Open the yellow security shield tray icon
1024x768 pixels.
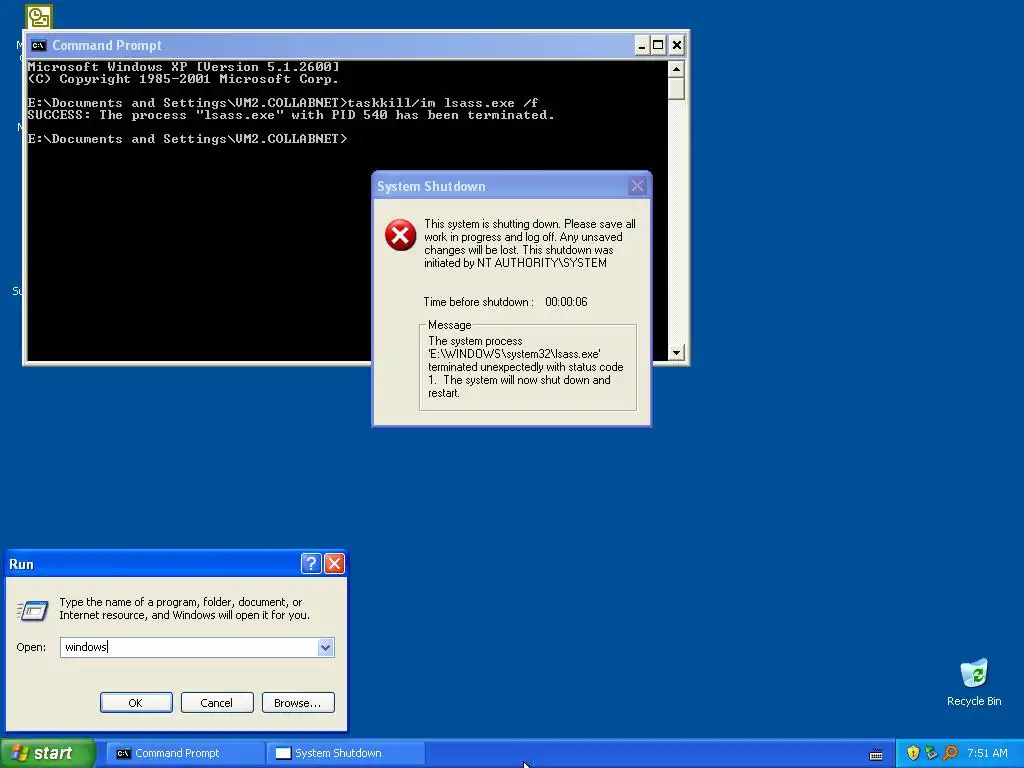(913, 753)
